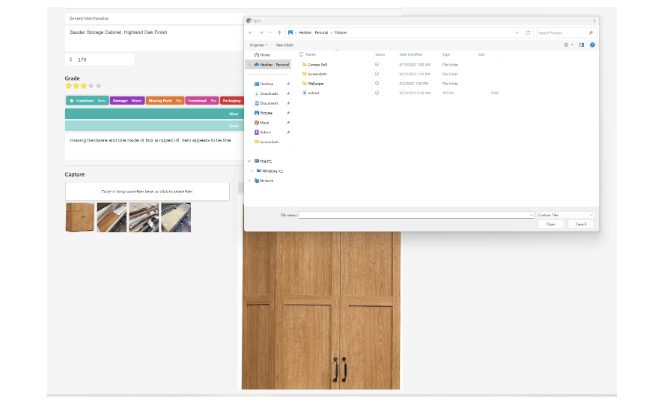The height and width of the screenshot is (410, 664).
Task: Sort files by Name column
Action: 311,55
